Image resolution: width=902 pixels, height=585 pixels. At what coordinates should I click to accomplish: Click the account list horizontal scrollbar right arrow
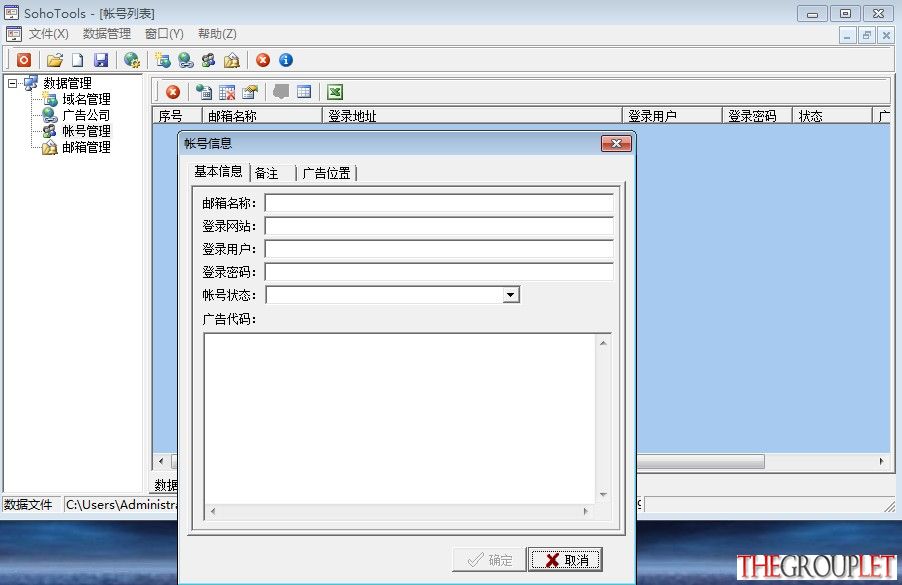pos(881,461)
